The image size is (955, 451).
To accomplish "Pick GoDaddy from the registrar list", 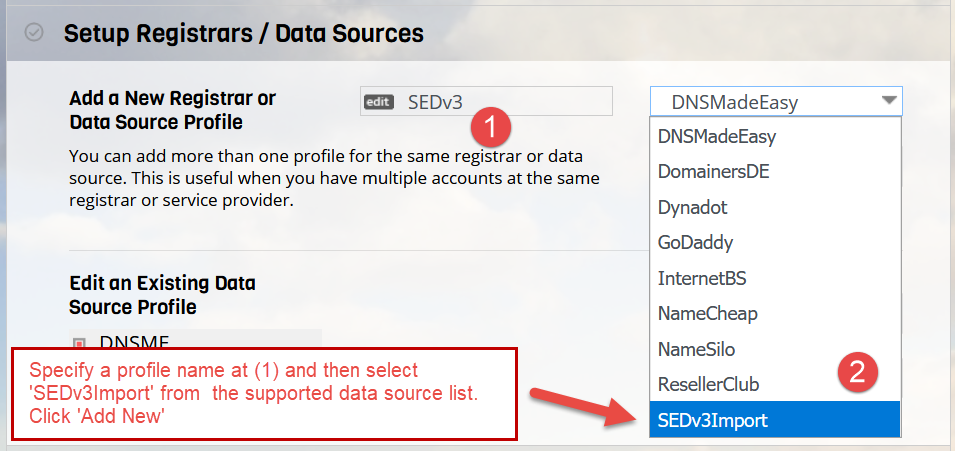I will pos(775,243).
